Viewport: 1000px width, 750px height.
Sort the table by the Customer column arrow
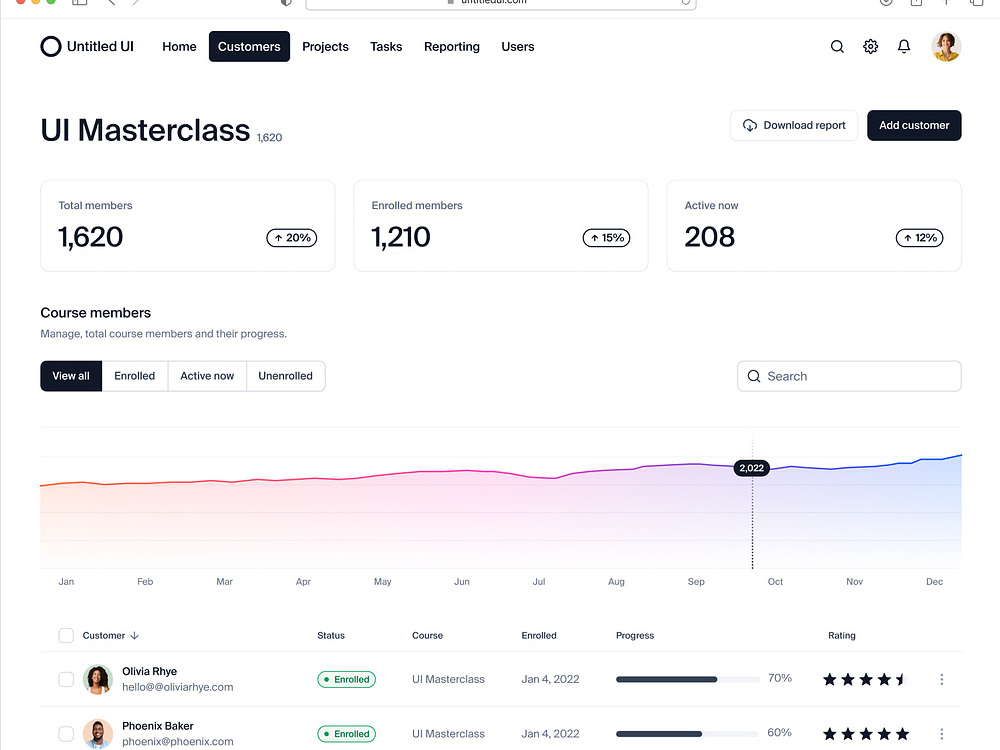[133, 635]
